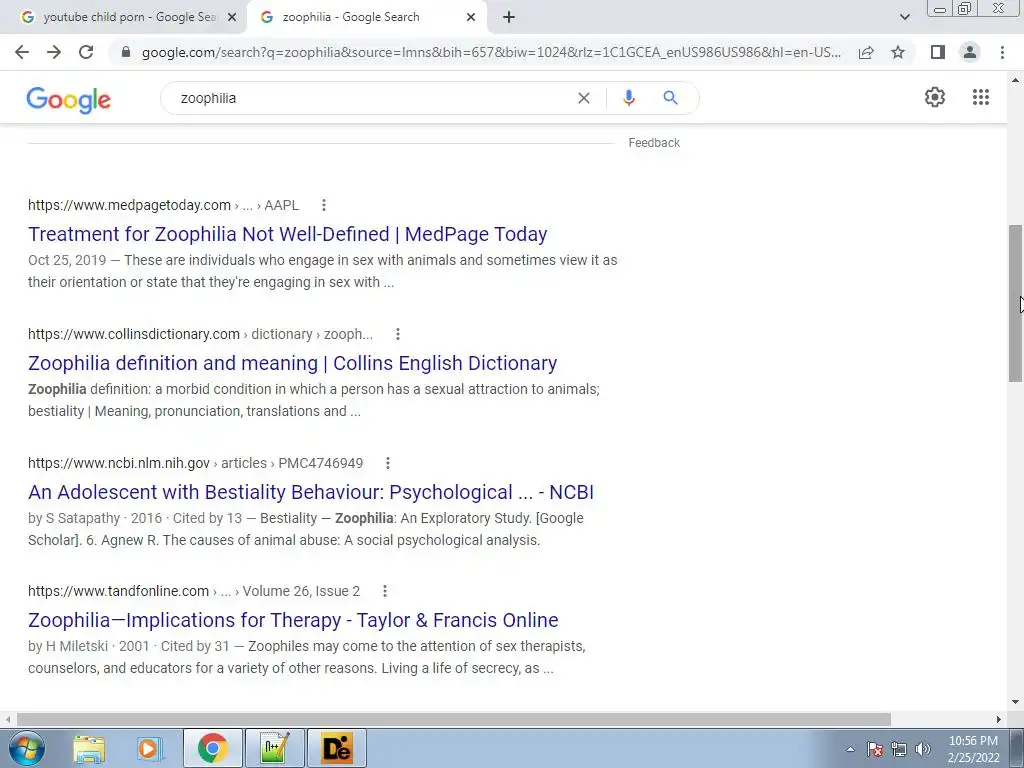The image size is (1024, 768).
Task: Click the Feedback link
Action: pyautogui.click(x=654, y=142)
